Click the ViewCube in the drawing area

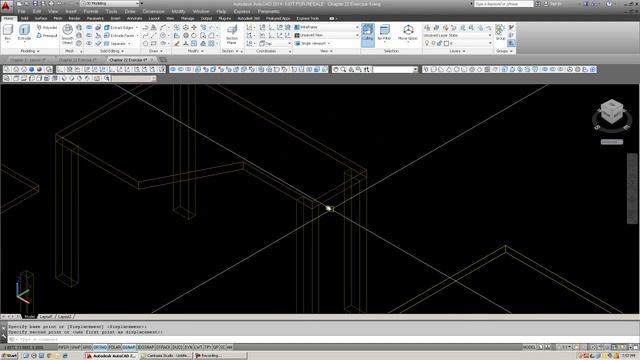611,112
